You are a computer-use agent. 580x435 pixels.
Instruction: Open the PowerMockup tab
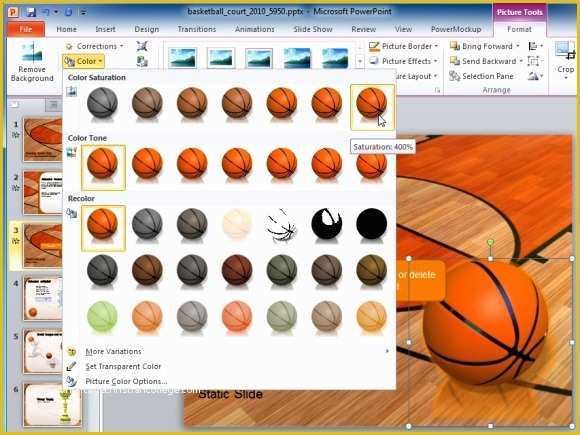click(456, 29)
